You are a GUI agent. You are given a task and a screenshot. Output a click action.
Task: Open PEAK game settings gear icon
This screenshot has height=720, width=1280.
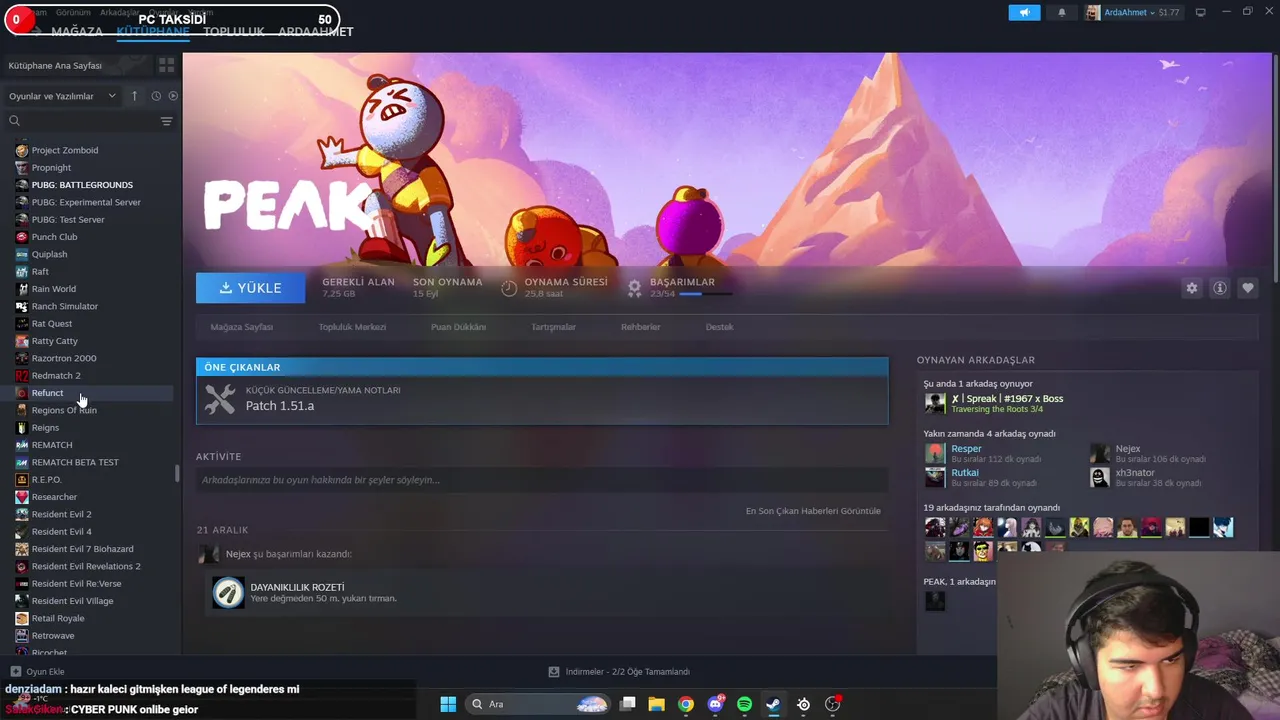(x=1191, y=288)
